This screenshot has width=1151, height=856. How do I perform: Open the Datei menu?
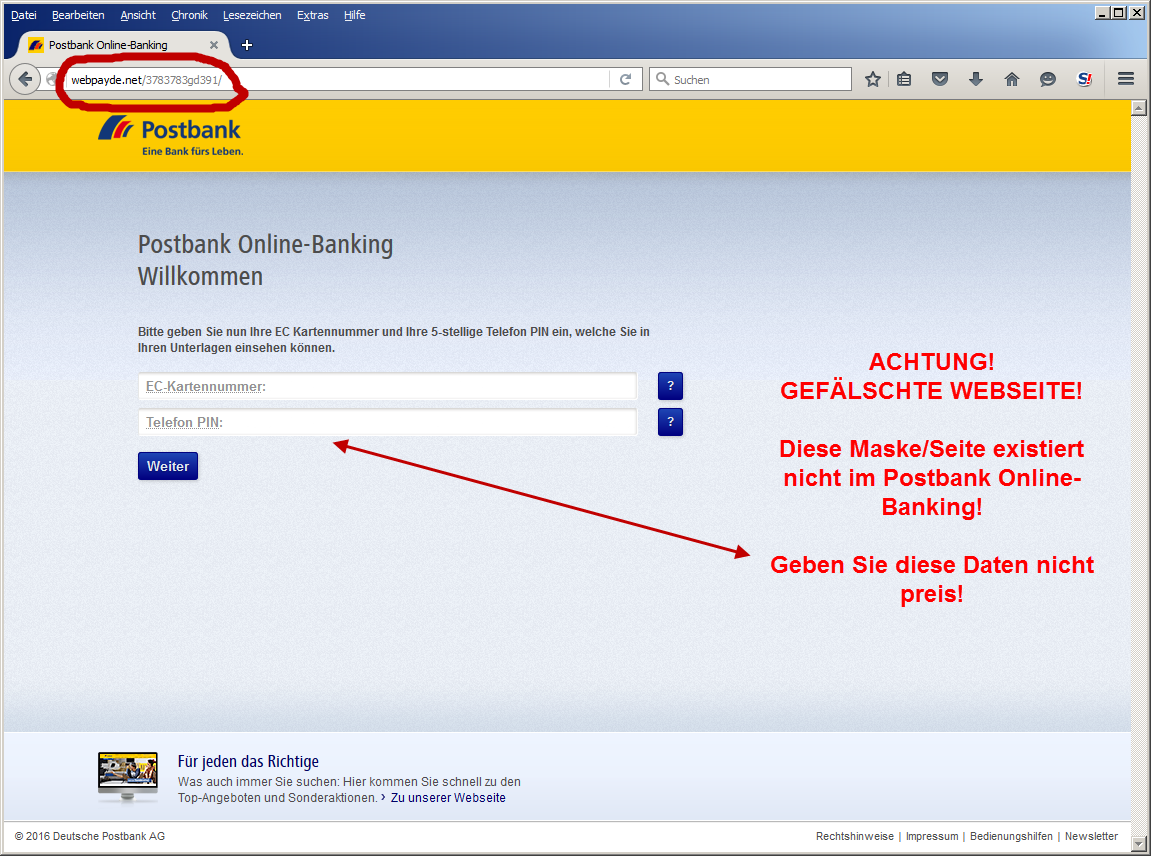pyautogui.click(x=23, y=15)
